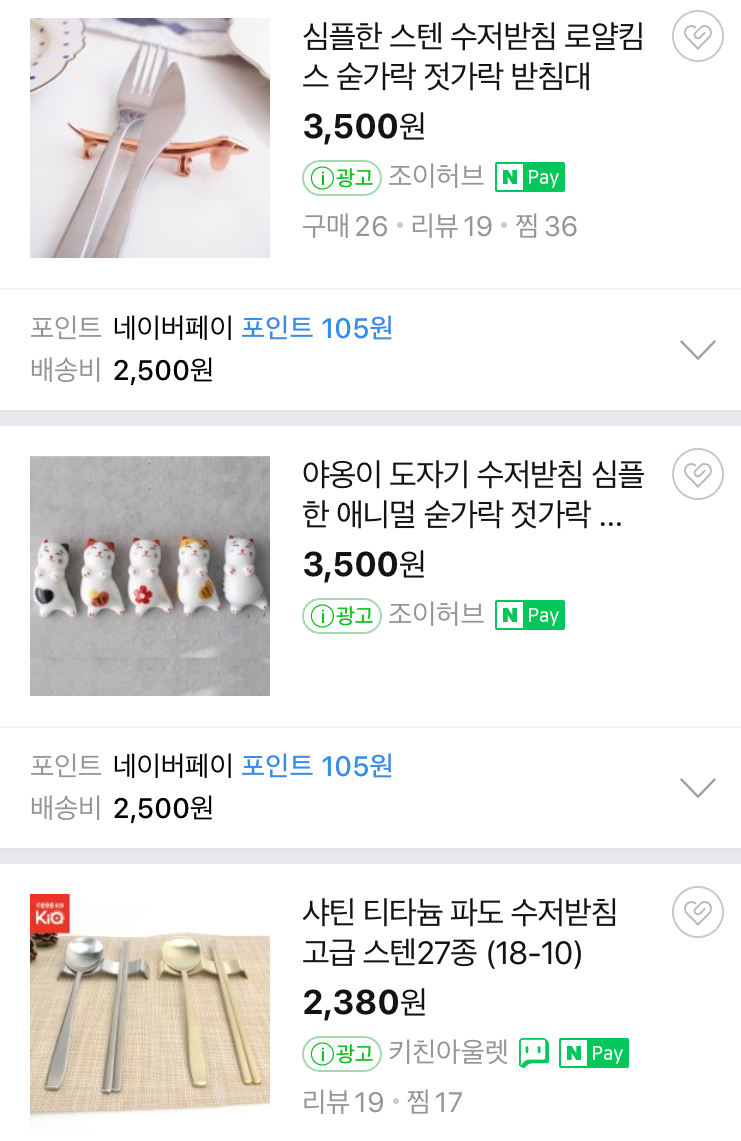Open 심플한 스텐 수저받침 로얄킴스 product title
741x1141 pixels.
[x=473, y=57]
